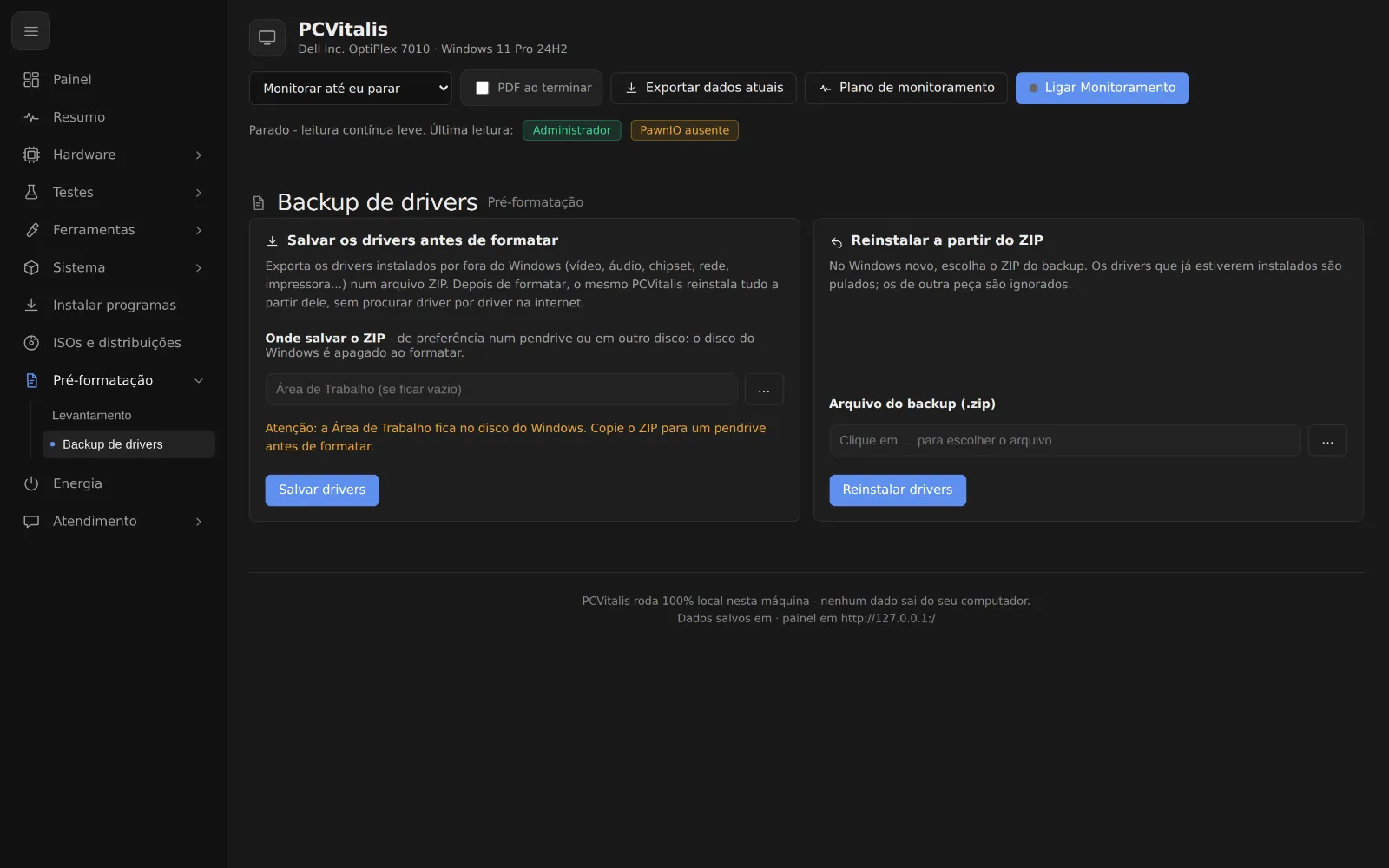This screenshot has height=868, width=1389.
Task: Click the Salvar drivers button
Action: point(322,490)
